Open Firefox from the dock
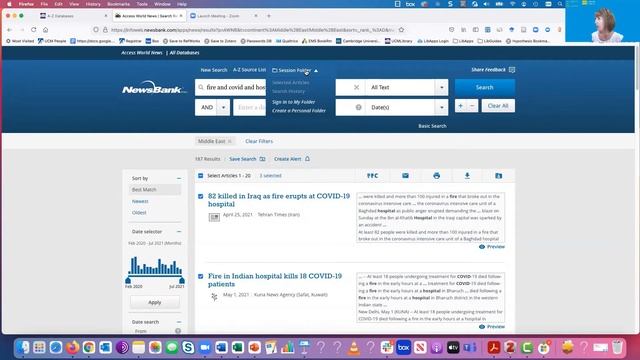 click(x=73, y=347)
